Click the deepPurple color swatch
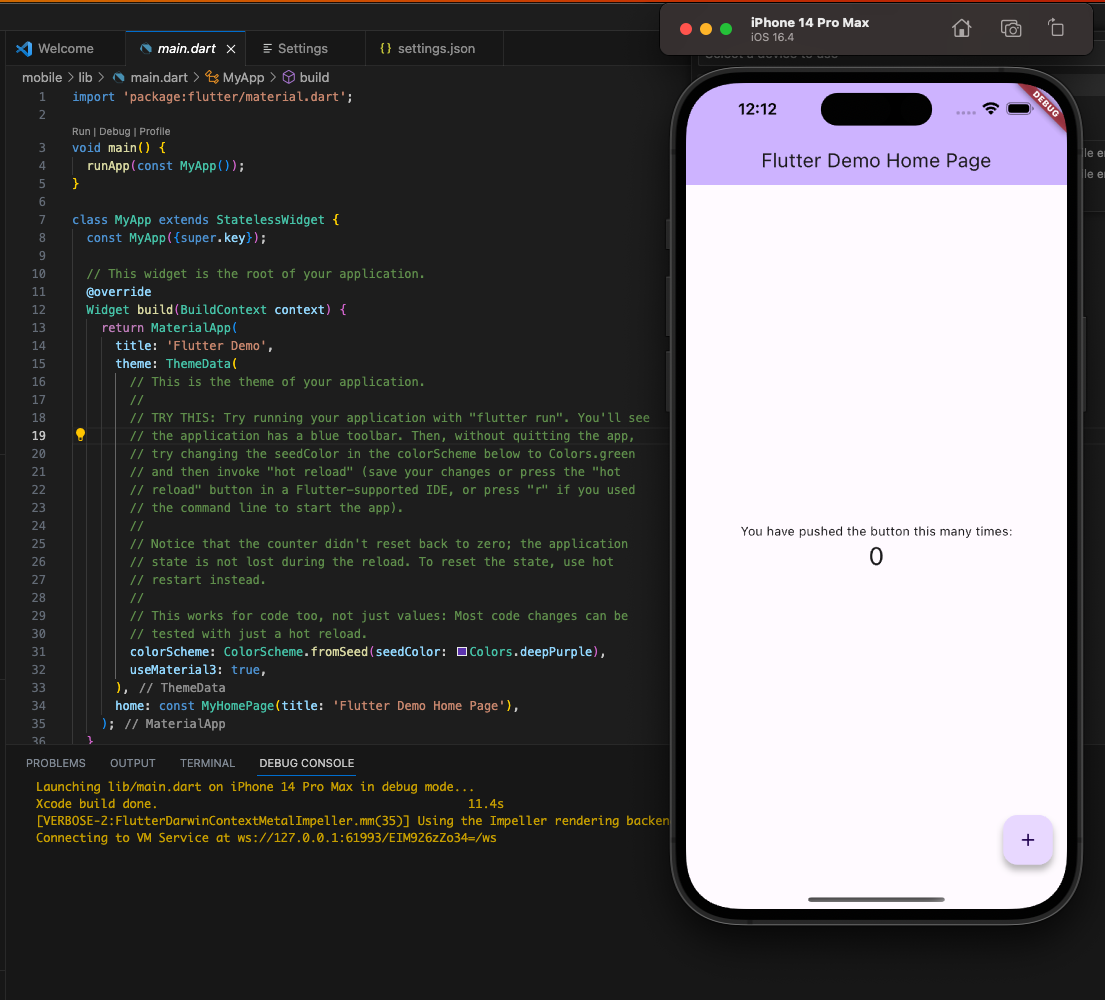1105x1000 pixels. tap(462, 652)
